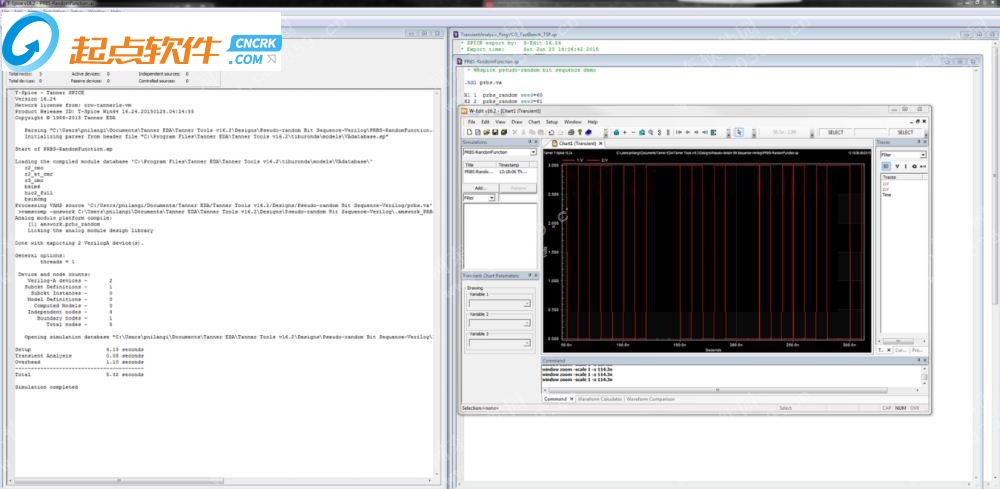Click the new file icon in W-Edit

469,132
